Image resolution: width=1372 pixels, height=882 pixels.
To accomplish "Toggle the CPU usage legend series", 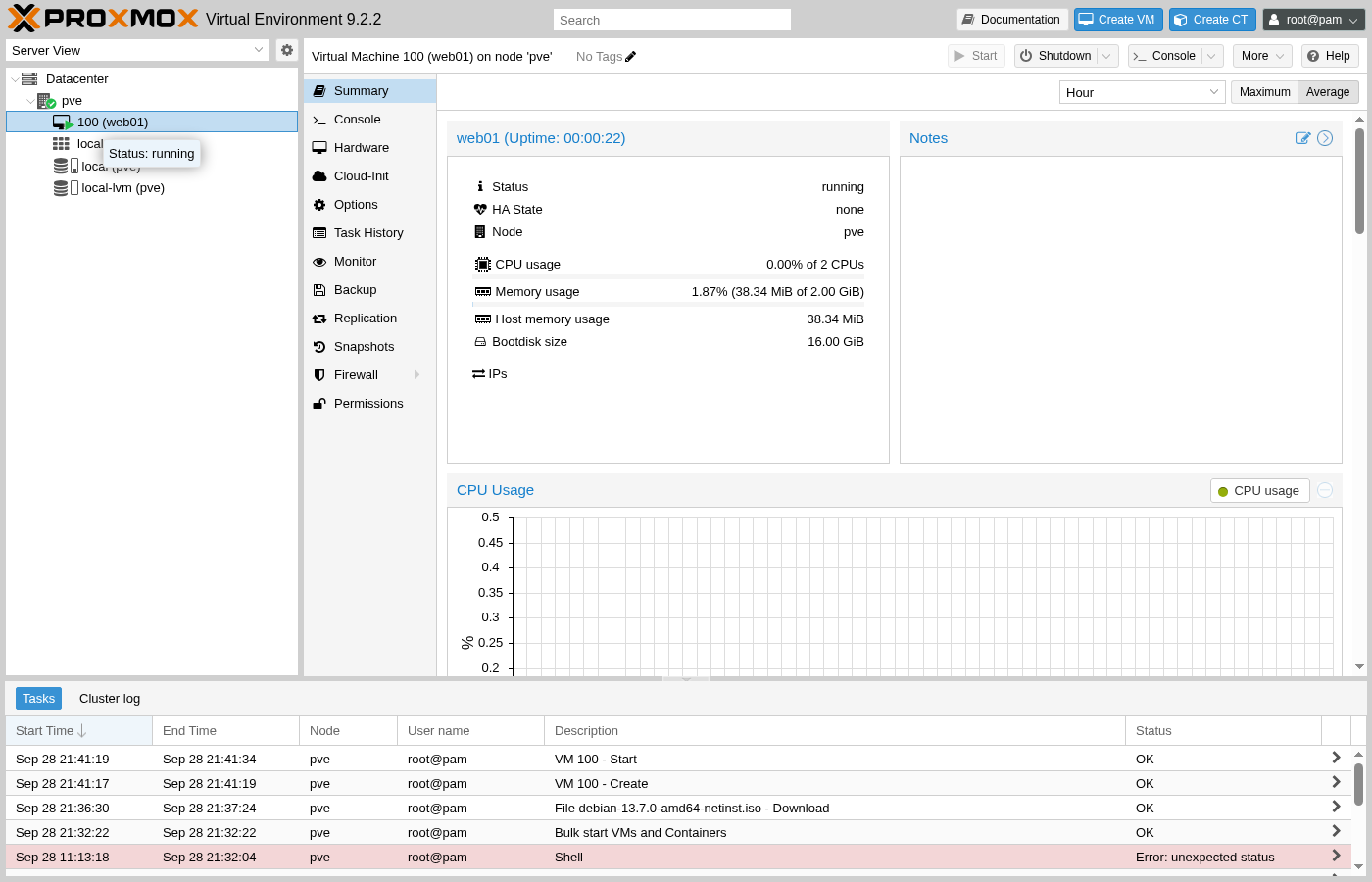I will [1260, 490].
